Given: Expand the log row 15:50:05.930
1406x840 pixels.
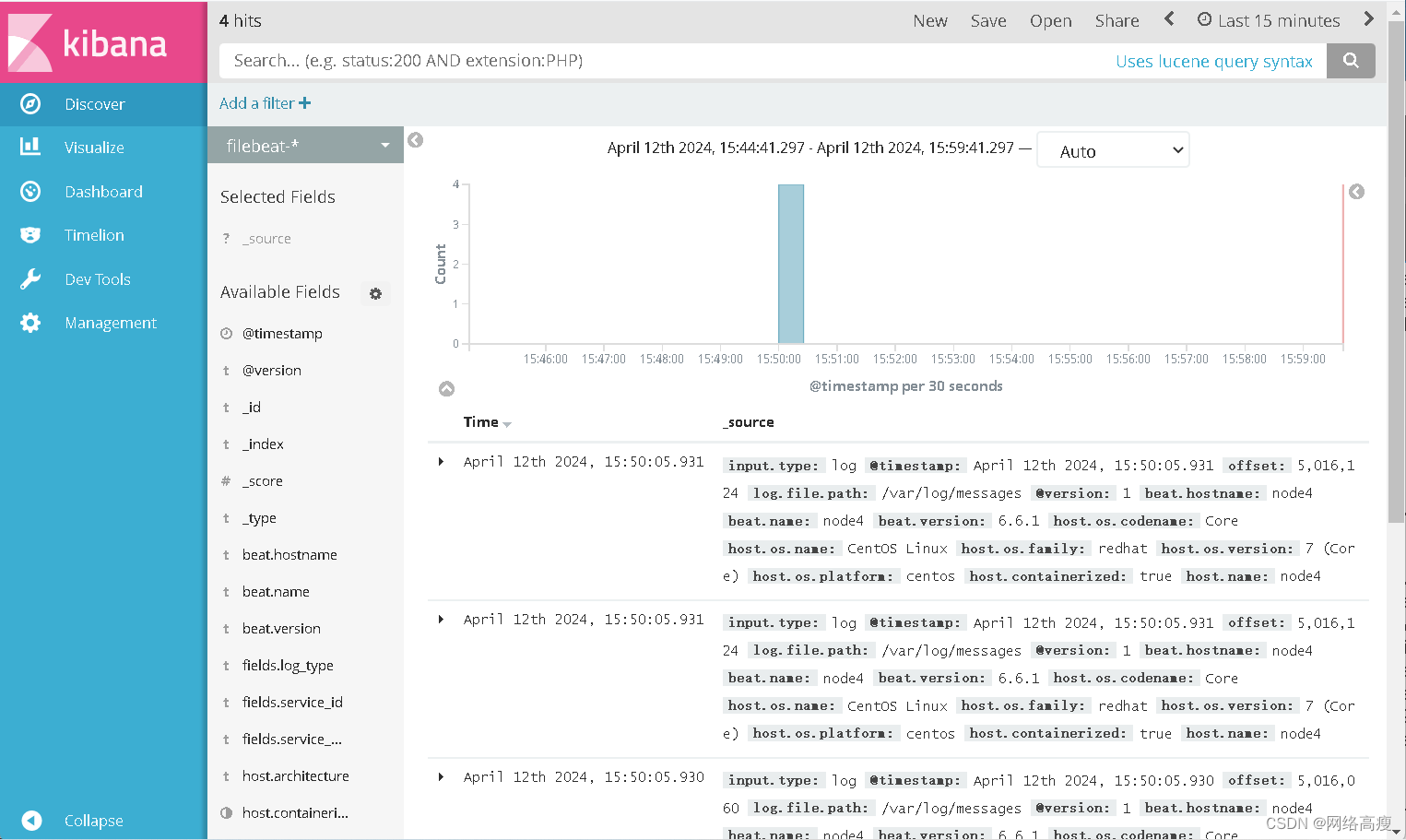Looking at the screenshot, I should click(x=441, y=777).
